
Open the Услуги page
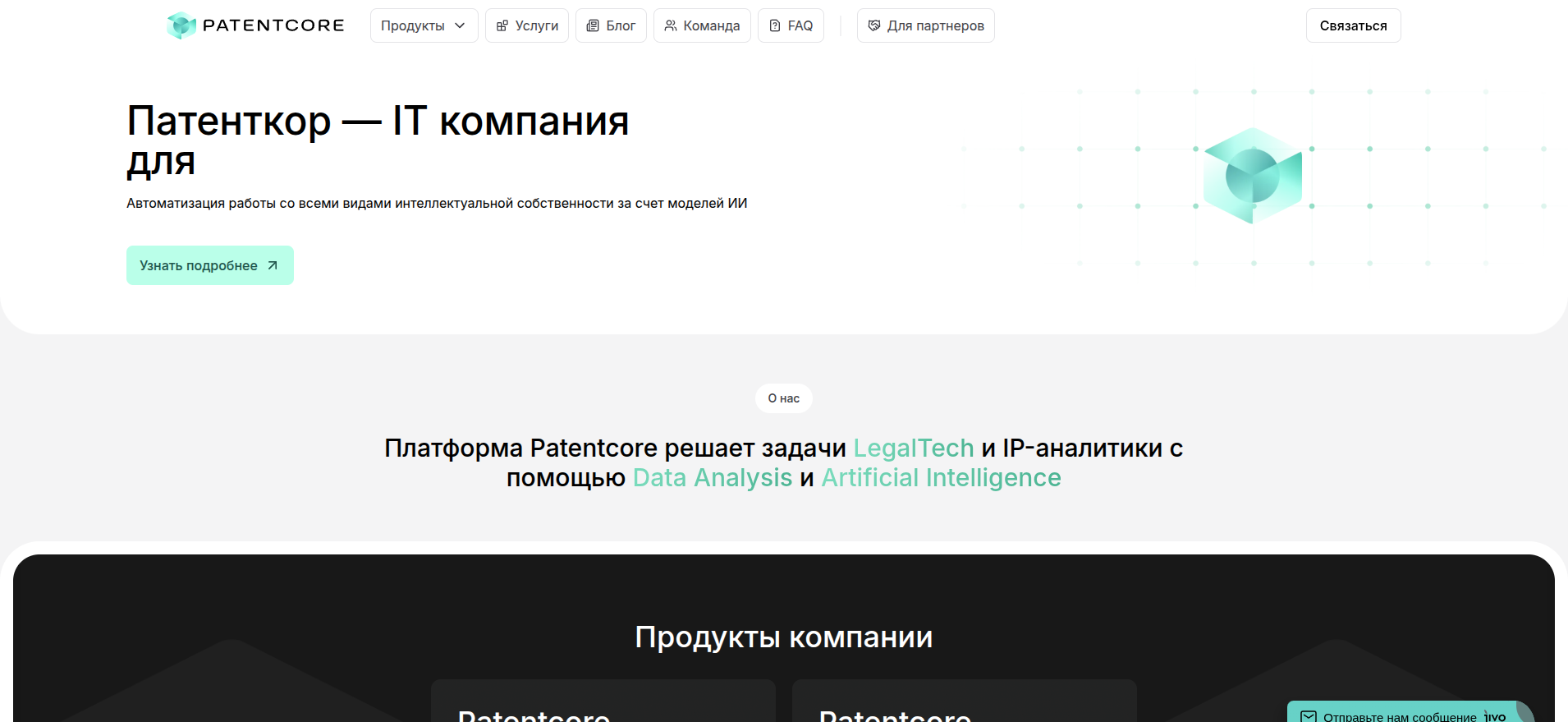527,25
